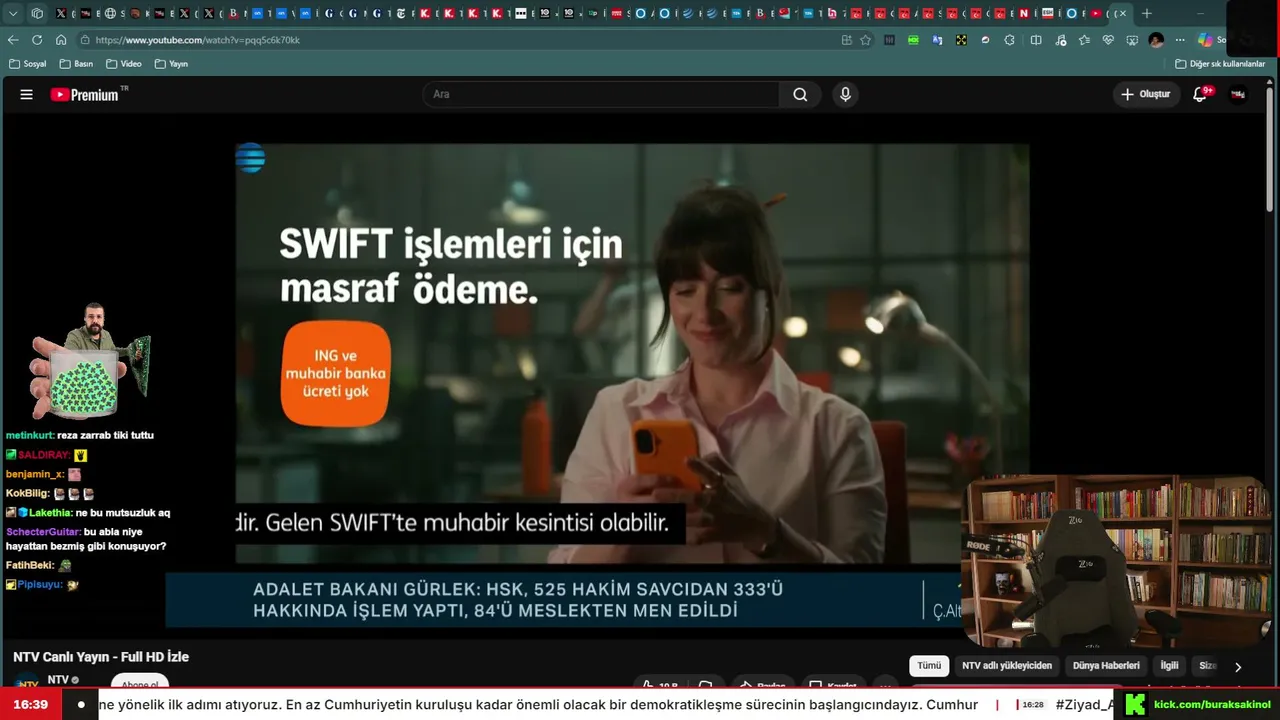The width and height of the screenshot is (1280, 720).
Task: Open the Oluştur create menu
Action: [1146, 95]
